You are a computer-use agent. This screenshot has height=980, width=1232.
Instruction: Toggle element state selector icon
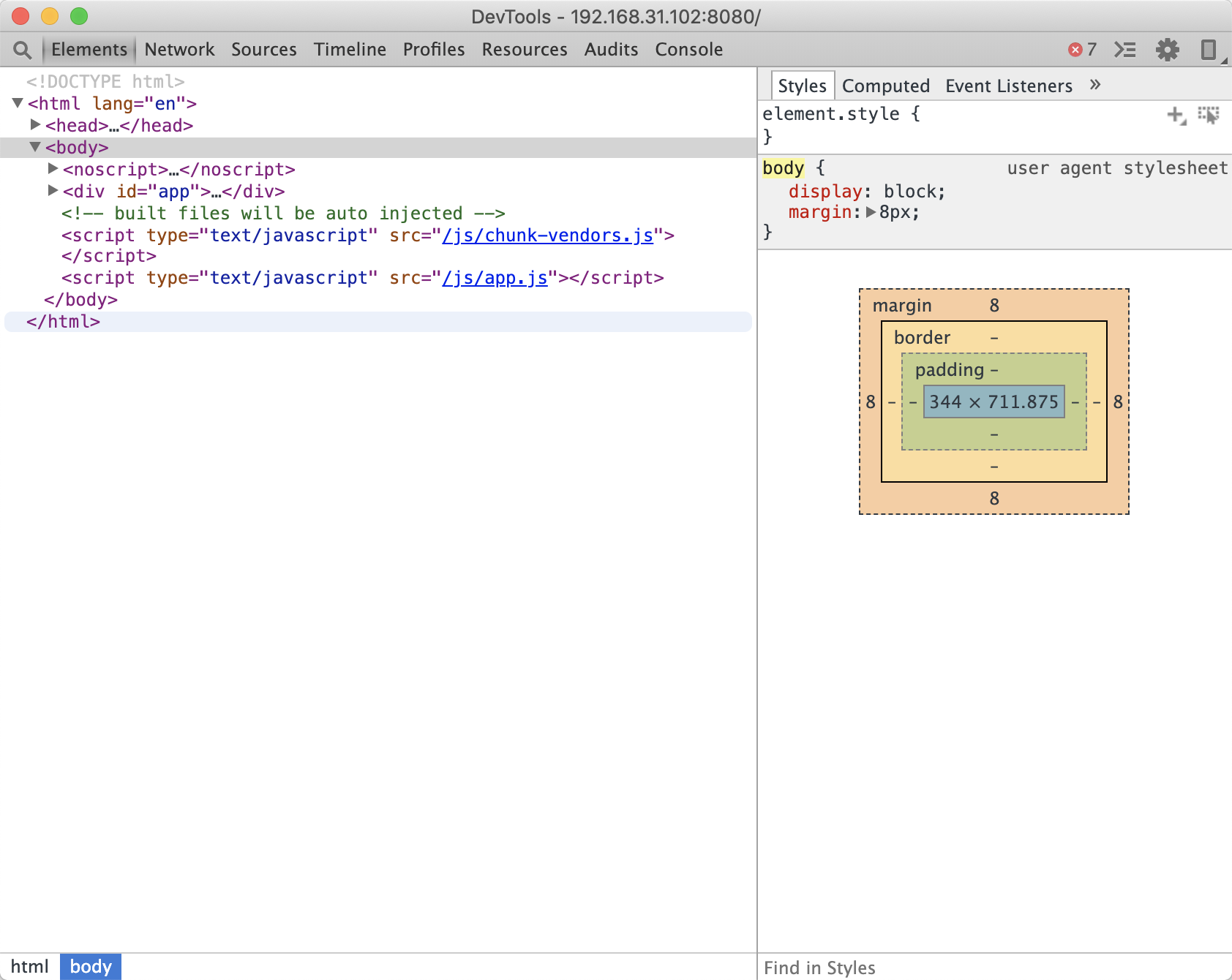click(x=1209, y=115)
